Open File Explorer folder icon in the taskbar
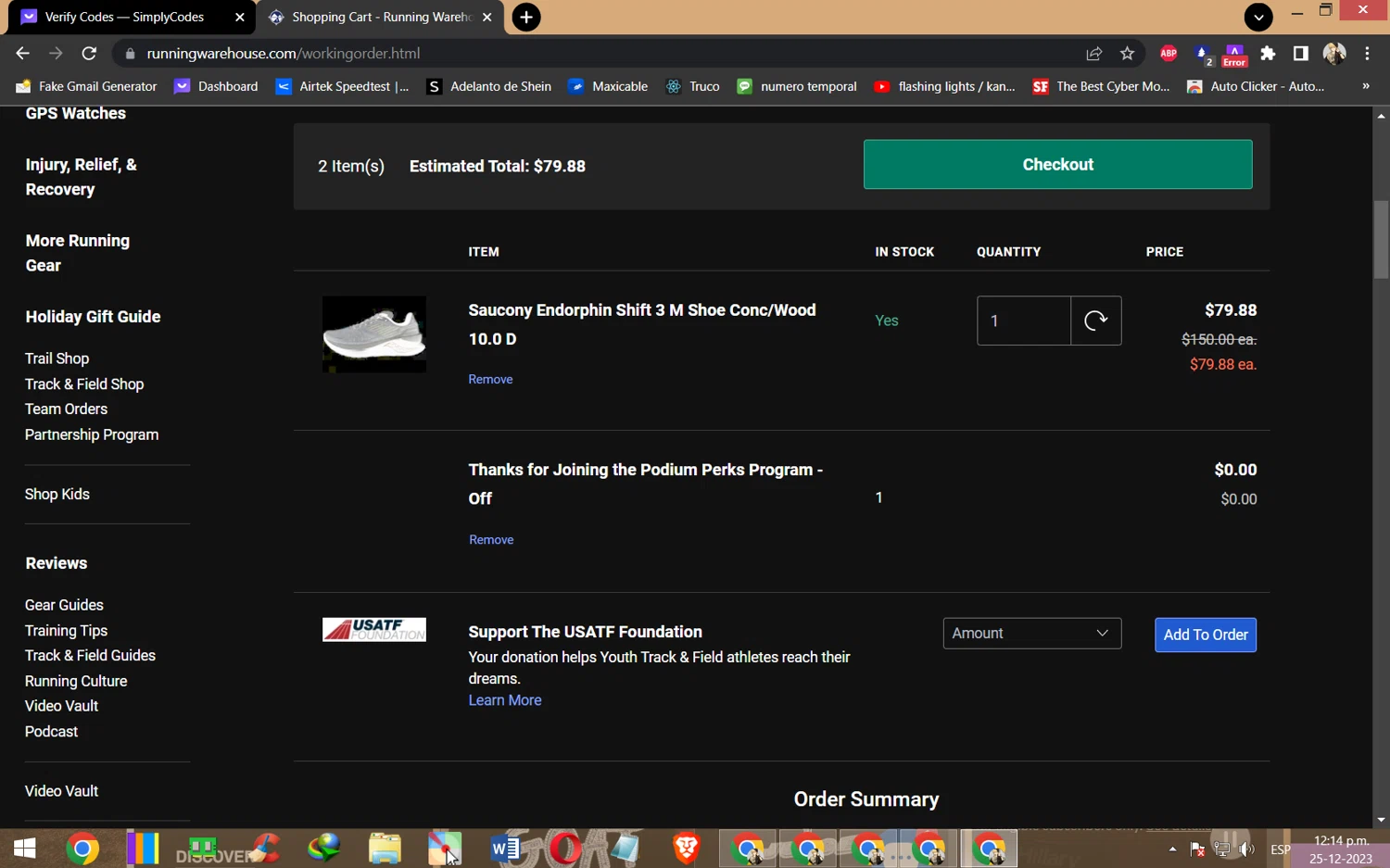 (x=385, y=849)
